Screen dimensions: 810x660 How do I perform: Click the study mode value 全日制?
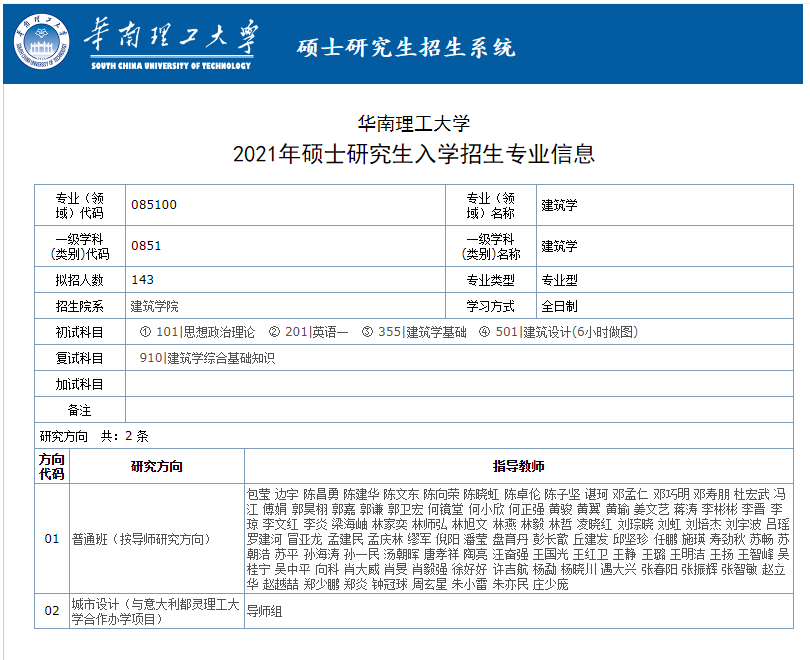click(559, 306)
